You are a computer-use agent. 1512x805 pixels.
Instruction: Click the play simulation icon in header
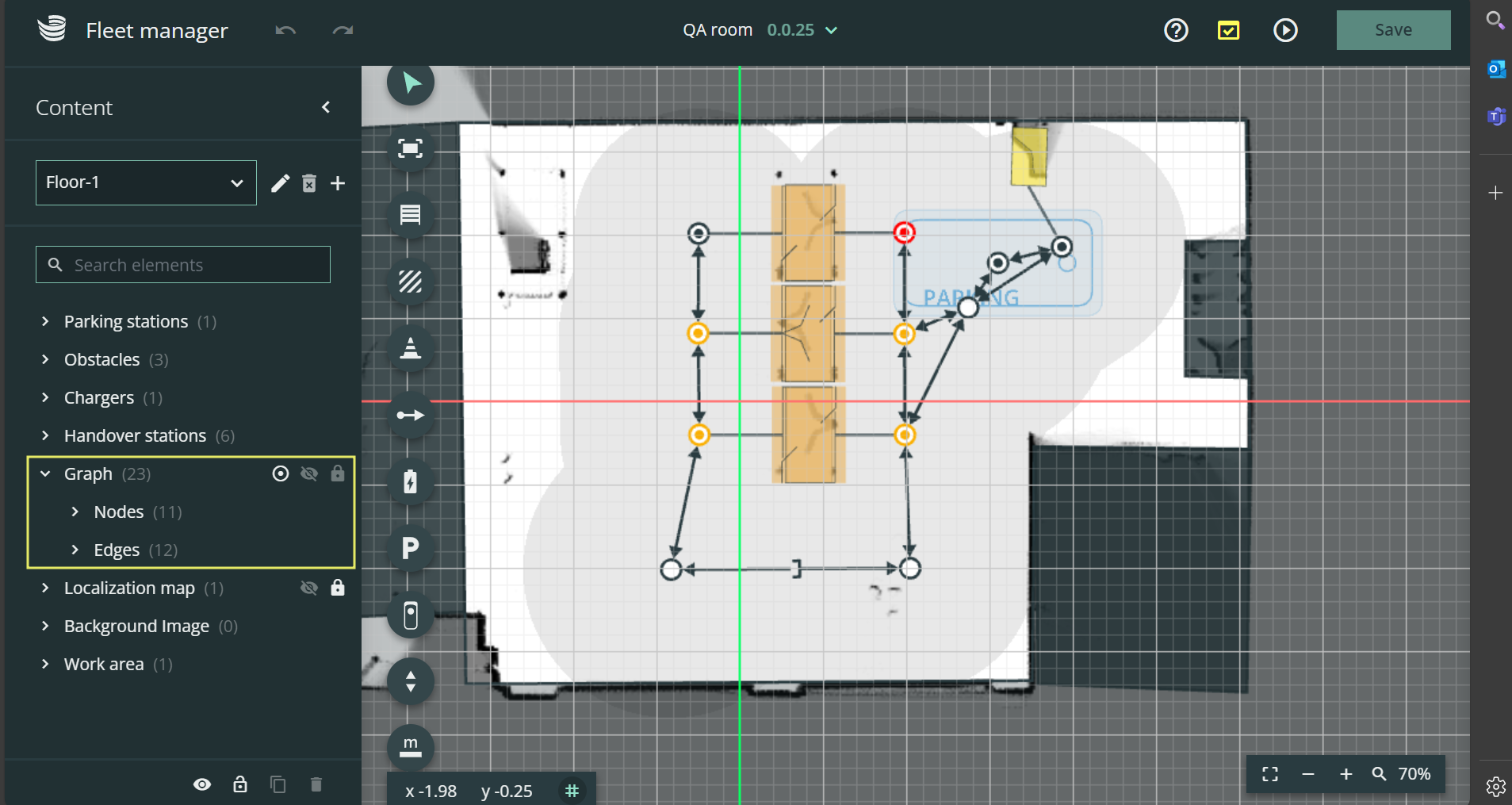coord(1285,30)
